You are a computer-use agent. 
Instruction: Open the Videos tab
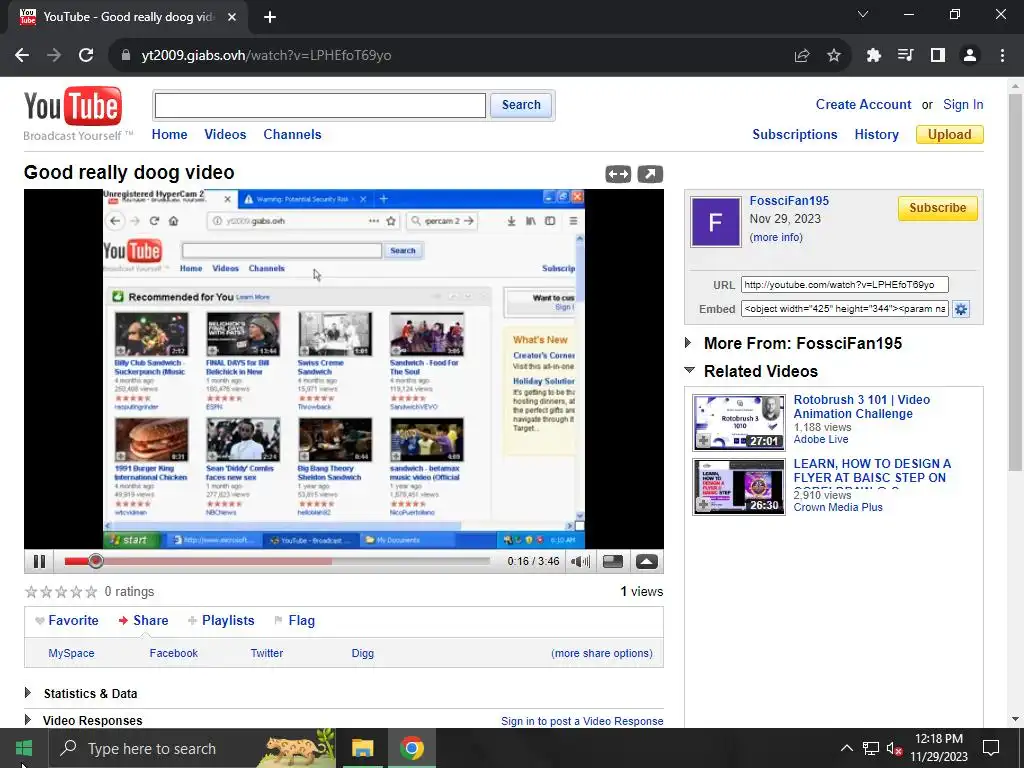click(x=225, y=135)
